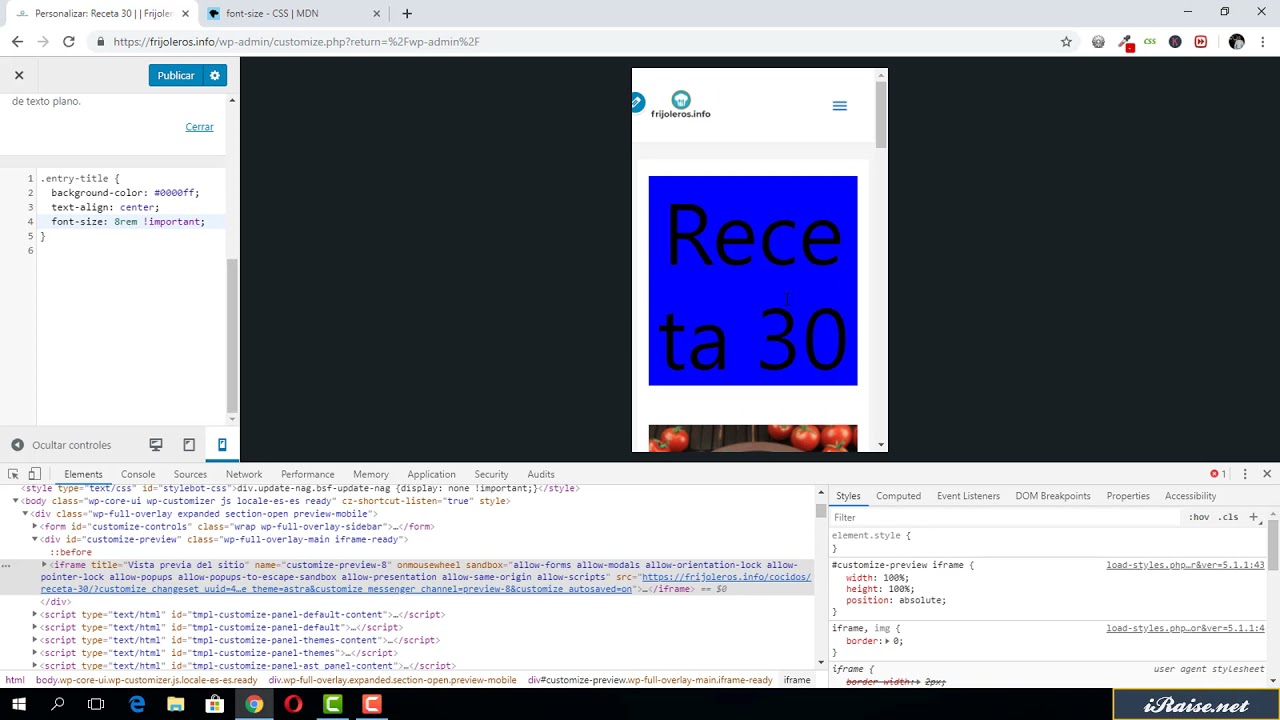Image resolution: width=1280 pixels, height=720 pixels.
Task: Close the Personalizar Receta 30 tab
Action: pyautogui.click(x=185, y=14)
